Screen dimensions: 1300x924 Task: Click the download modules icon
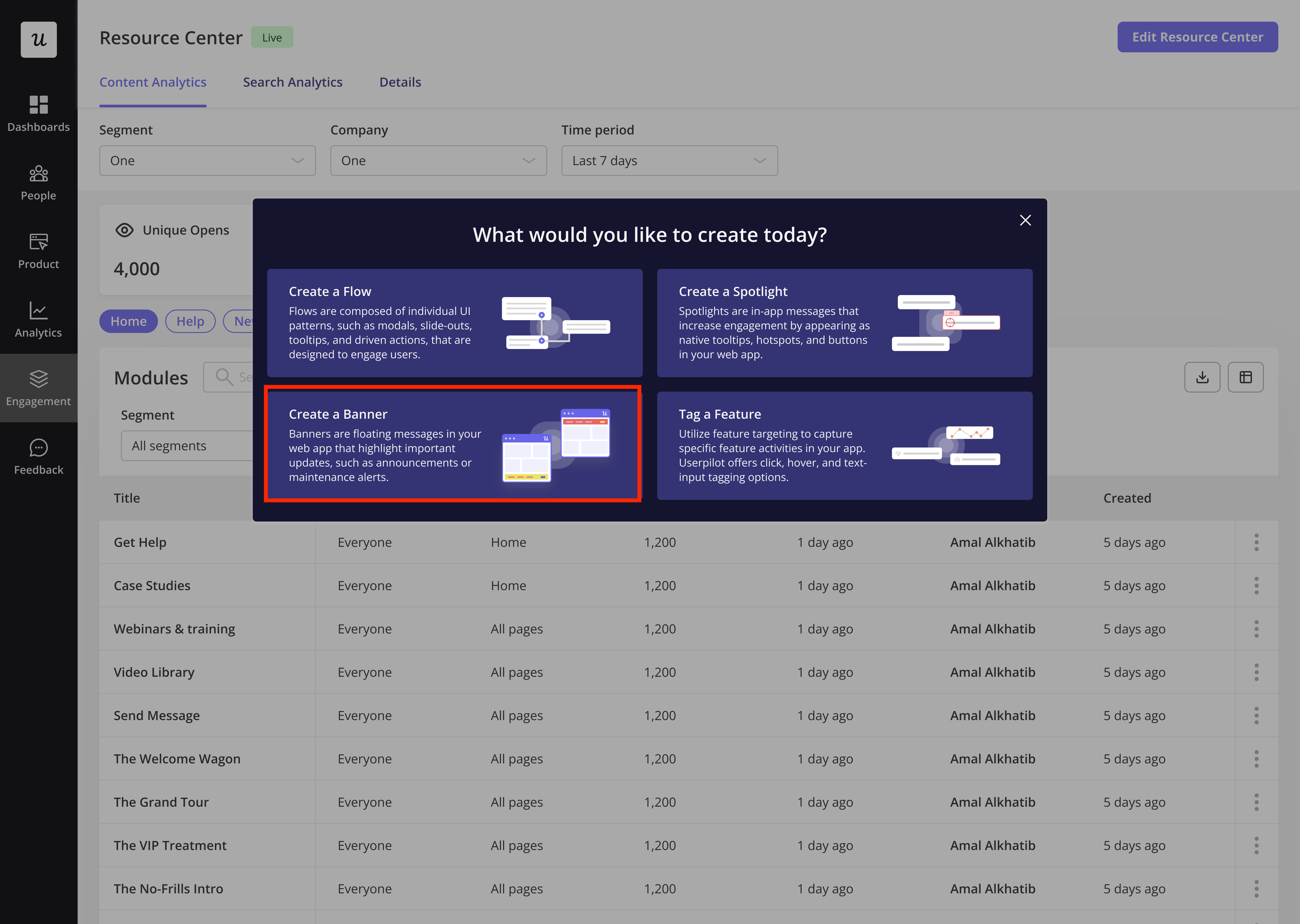(x=1202, y=377)
